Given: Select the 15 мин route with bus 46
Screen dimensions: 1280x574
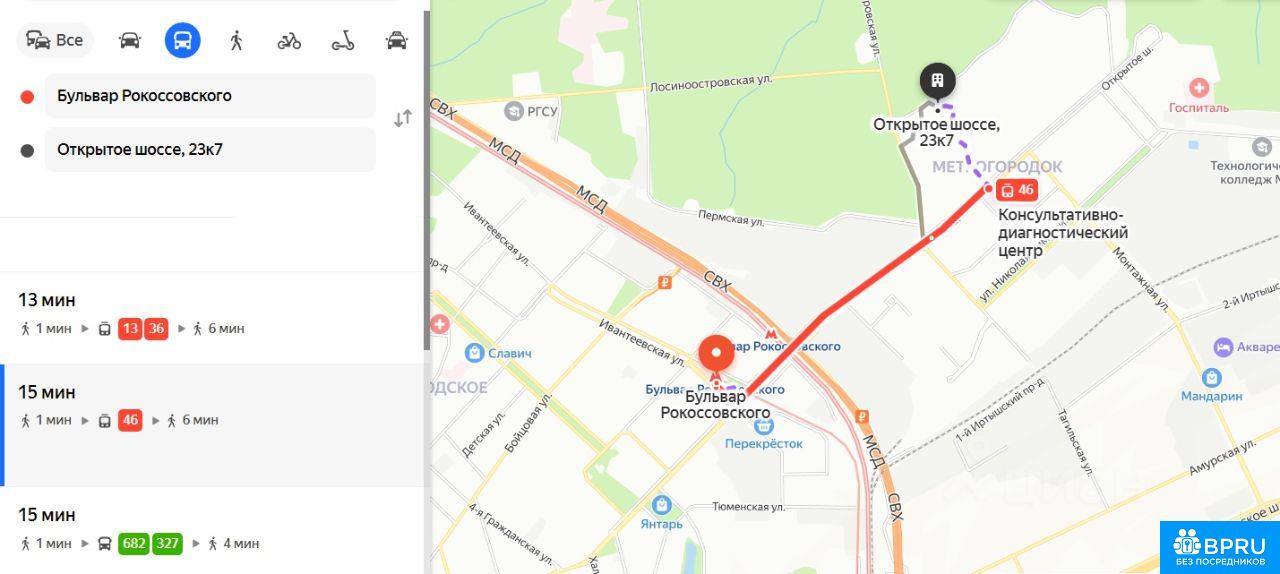Looking at the screenshot, I should click(x=213, y=425).
